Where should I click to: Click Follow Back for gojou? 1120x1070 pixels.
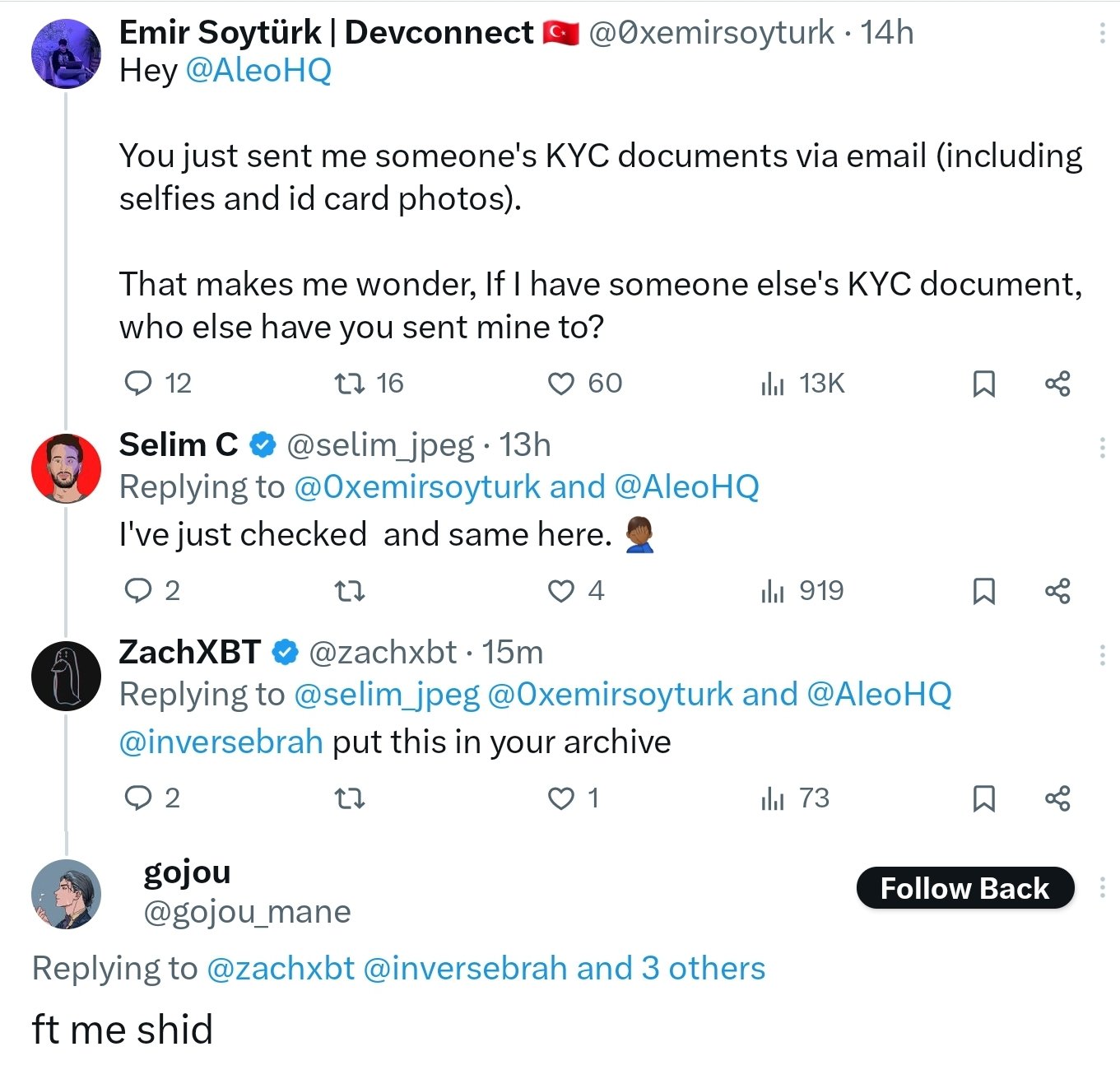pyautogui.click(x=964, y=889)
